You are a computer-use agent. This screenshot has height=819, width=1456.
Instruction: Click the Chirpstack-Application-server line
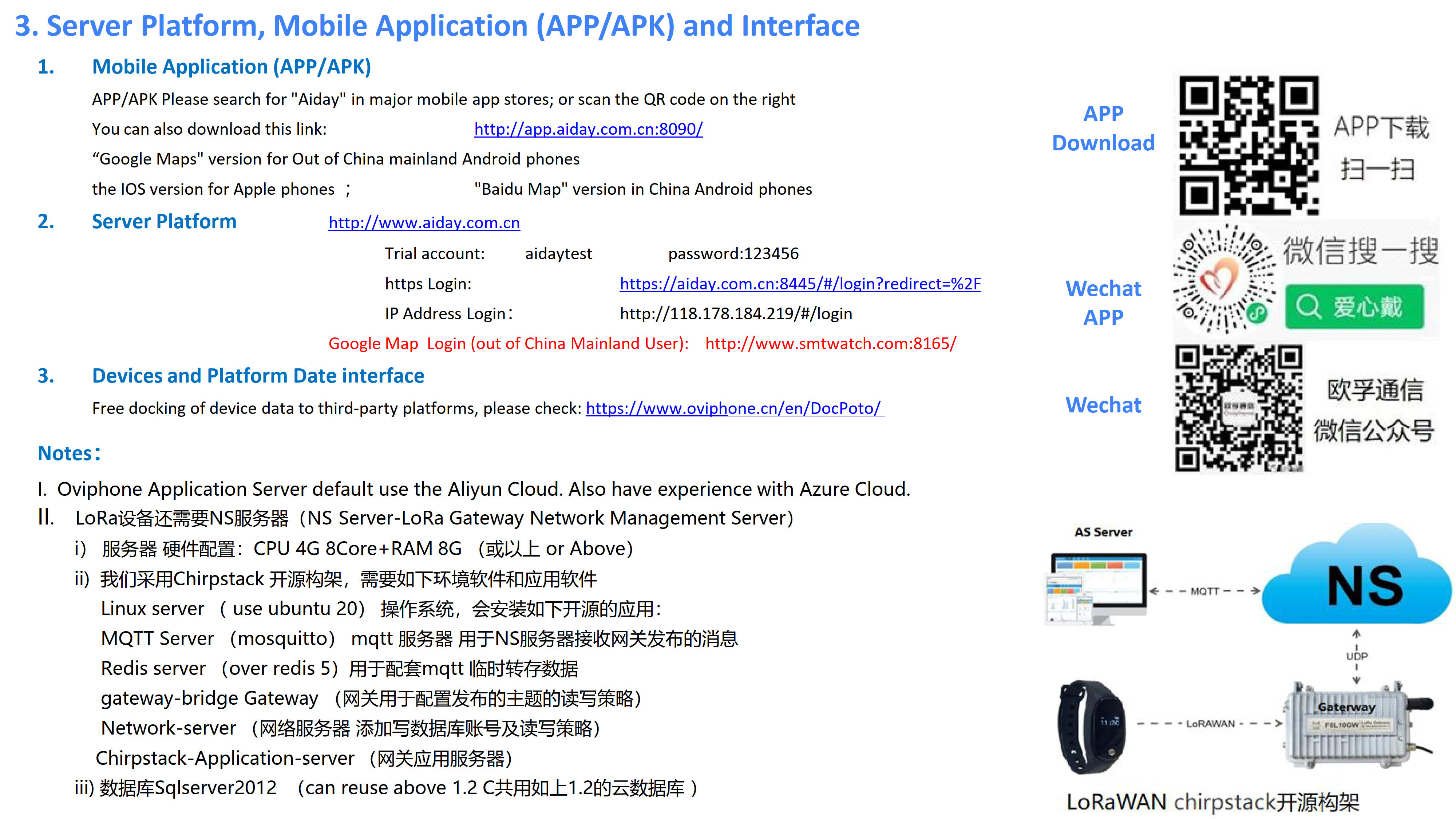(x=304, y=759)
